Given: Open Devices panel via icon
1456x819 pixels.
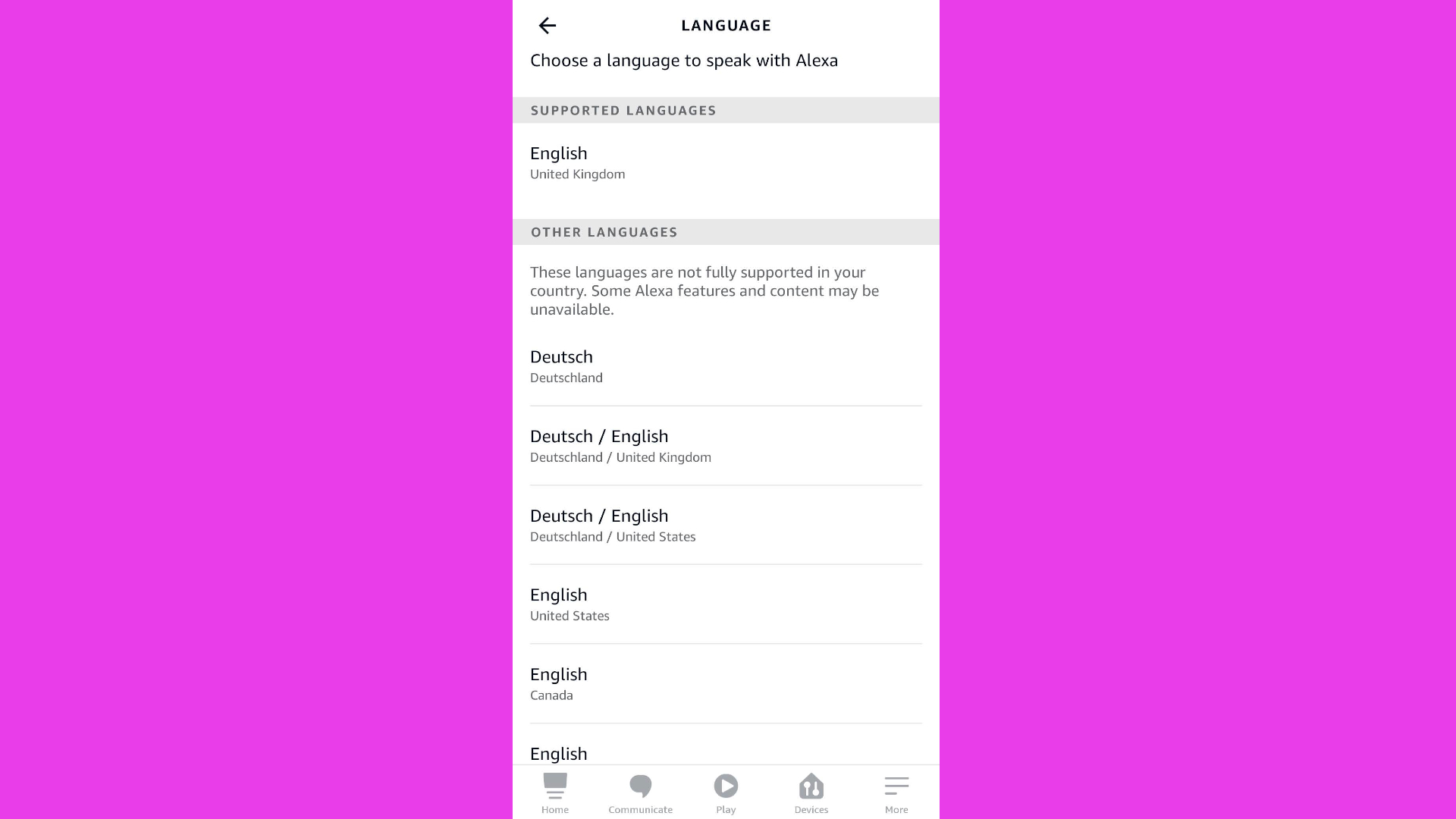Looking at the screenshot, I should point(811,793).
